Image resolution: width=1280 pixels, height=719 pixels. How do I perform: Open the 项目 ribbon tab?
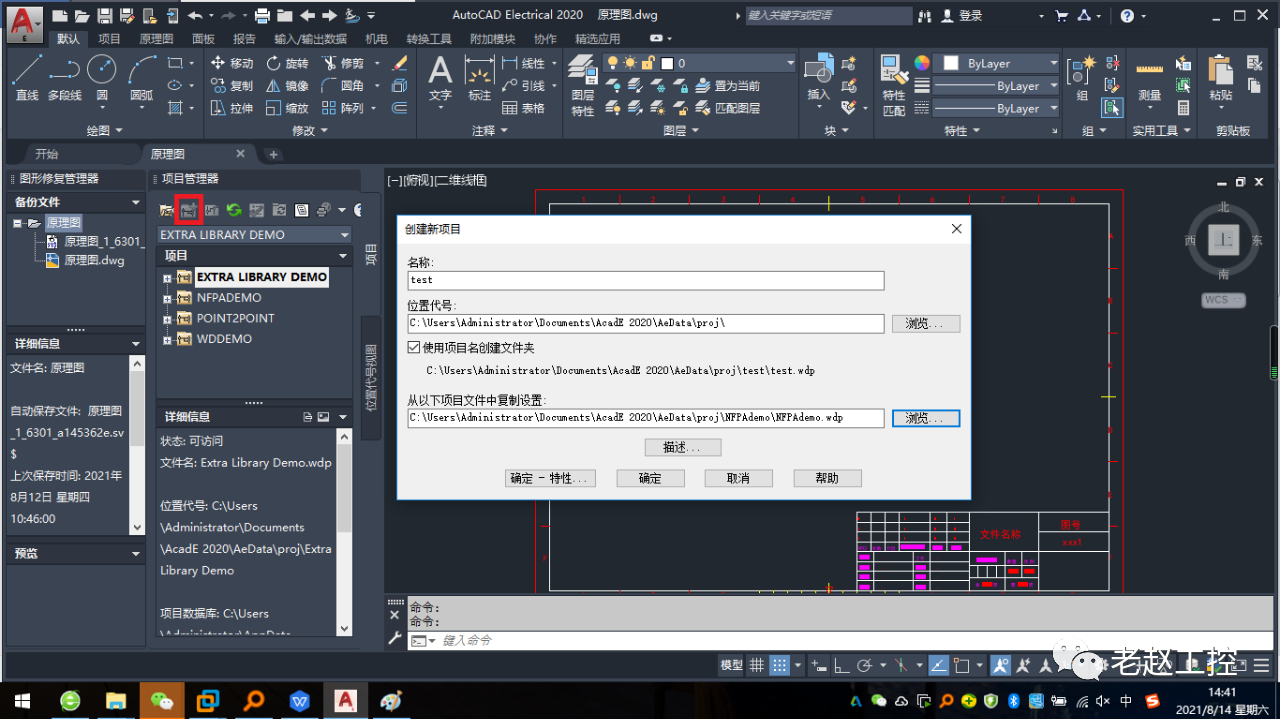coord(109,38)
